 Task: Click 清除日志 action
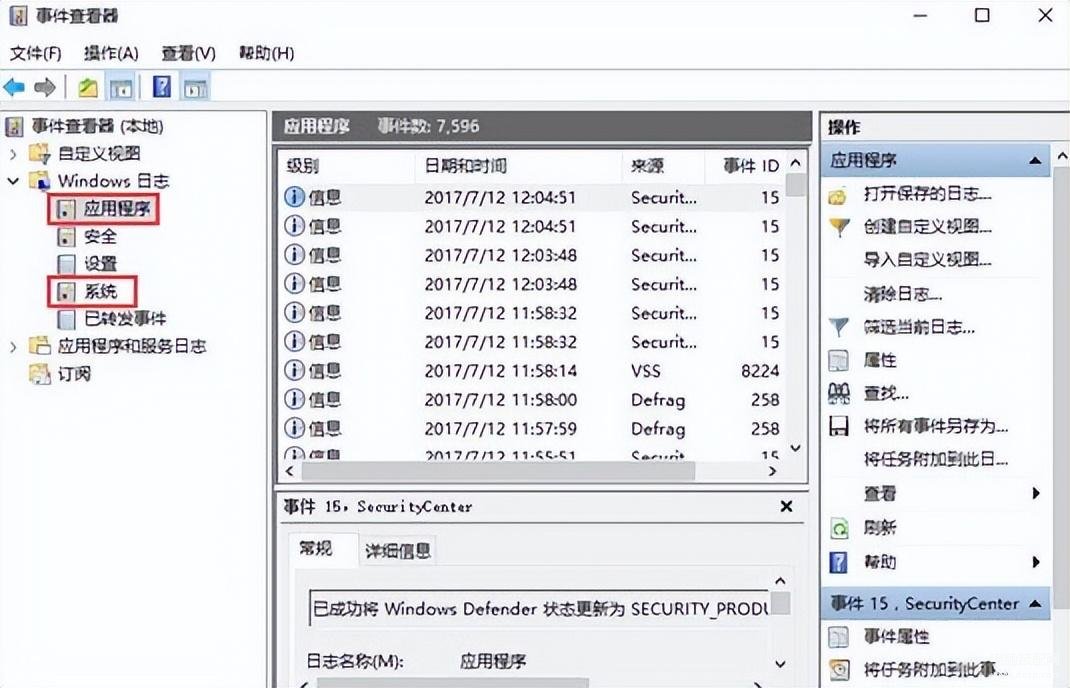903,294
